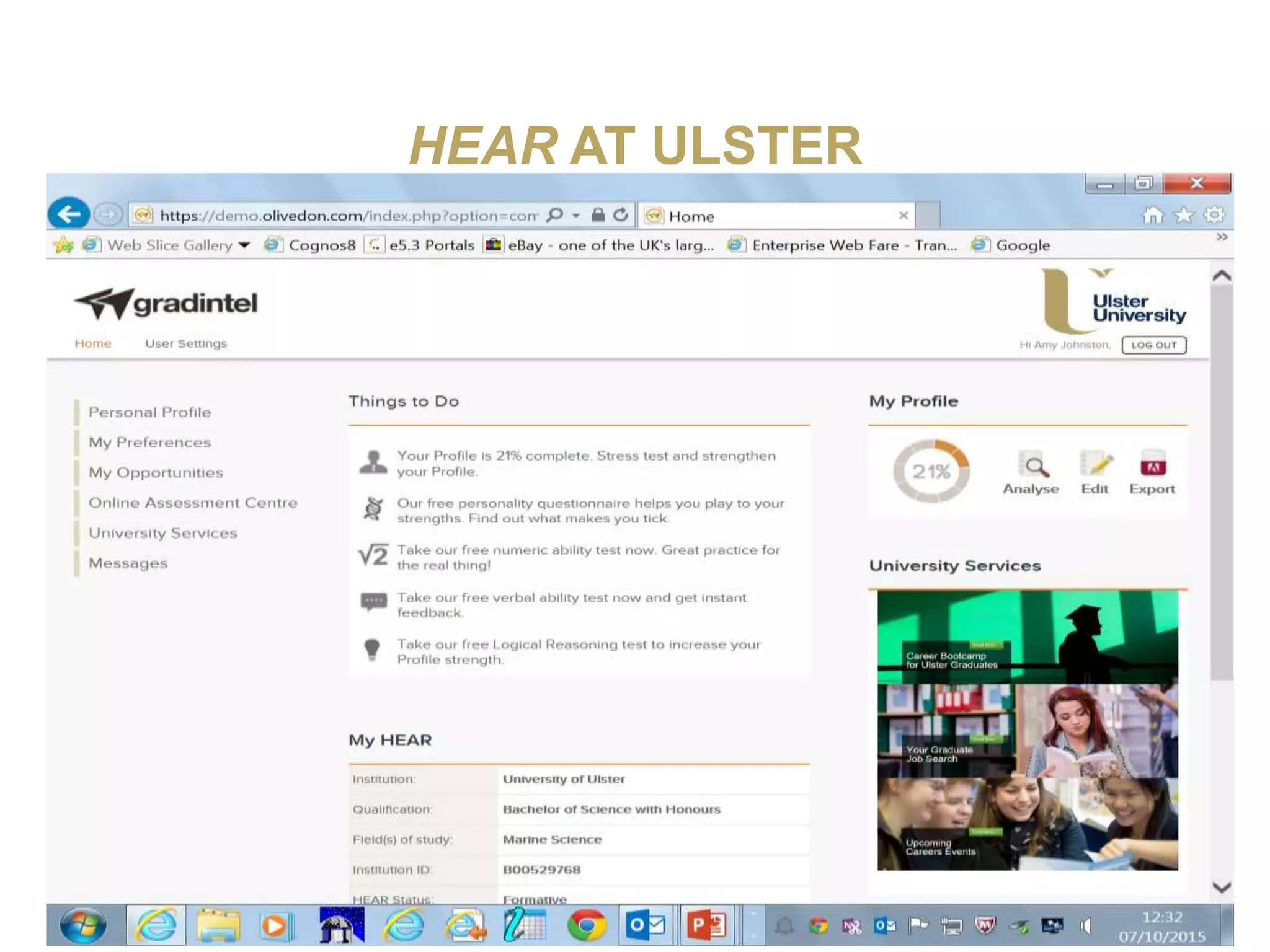Screen dimensions: 1270x952
Task: Click the square root icon for numeric test
Action: (373, 555)
